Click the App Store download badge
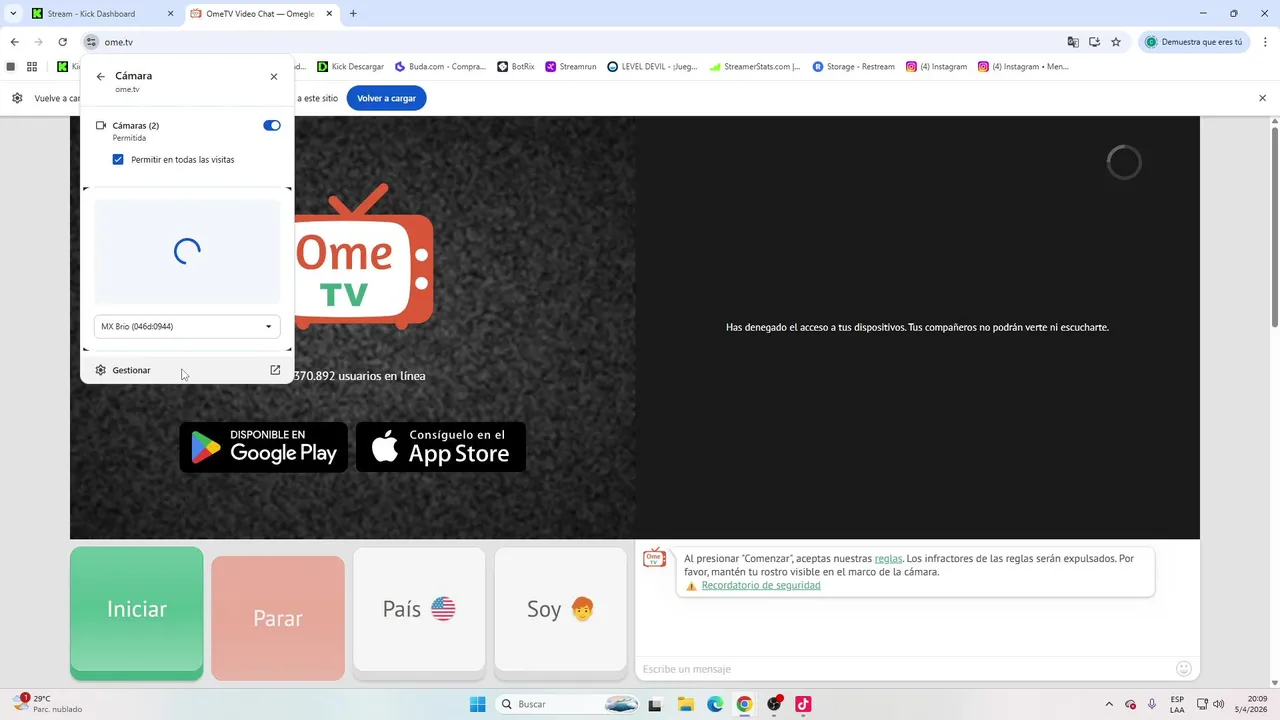The height and width of the screenshot is (720, 1280). [441, 447]
